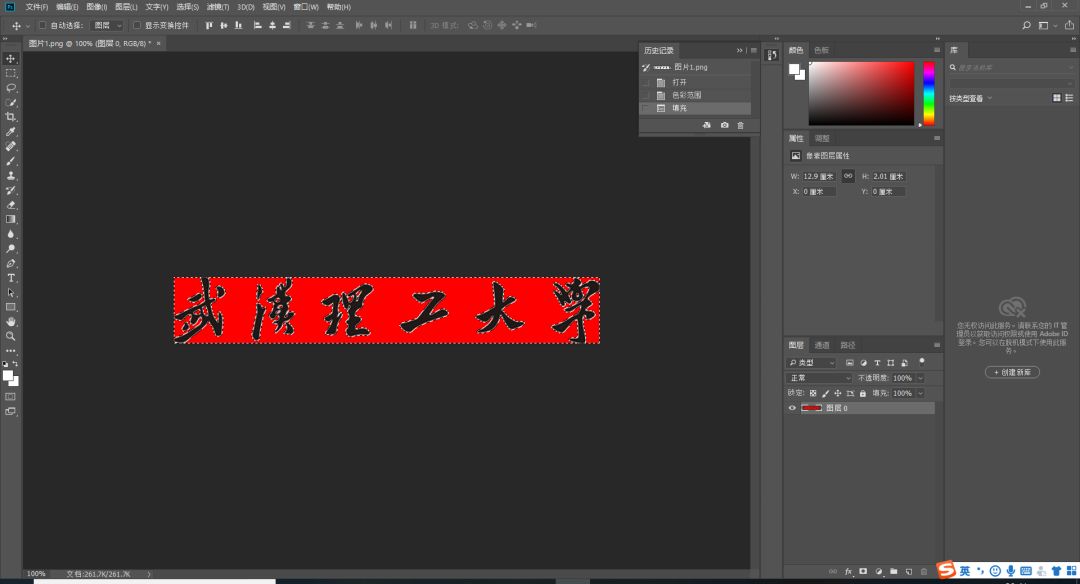Screen dimensions: 1080x584
Task: Click the rainbow hue slider strip
Action: tap(929, 93)
